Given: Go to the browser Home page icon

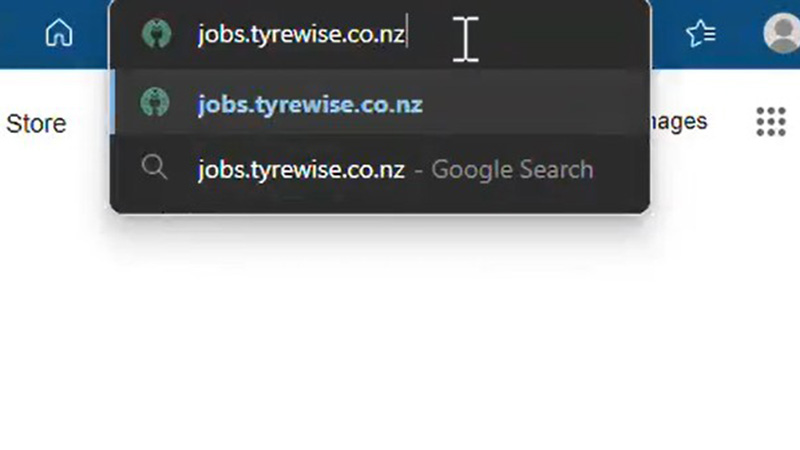Looking at the screenshot, I should pos(59,33).
